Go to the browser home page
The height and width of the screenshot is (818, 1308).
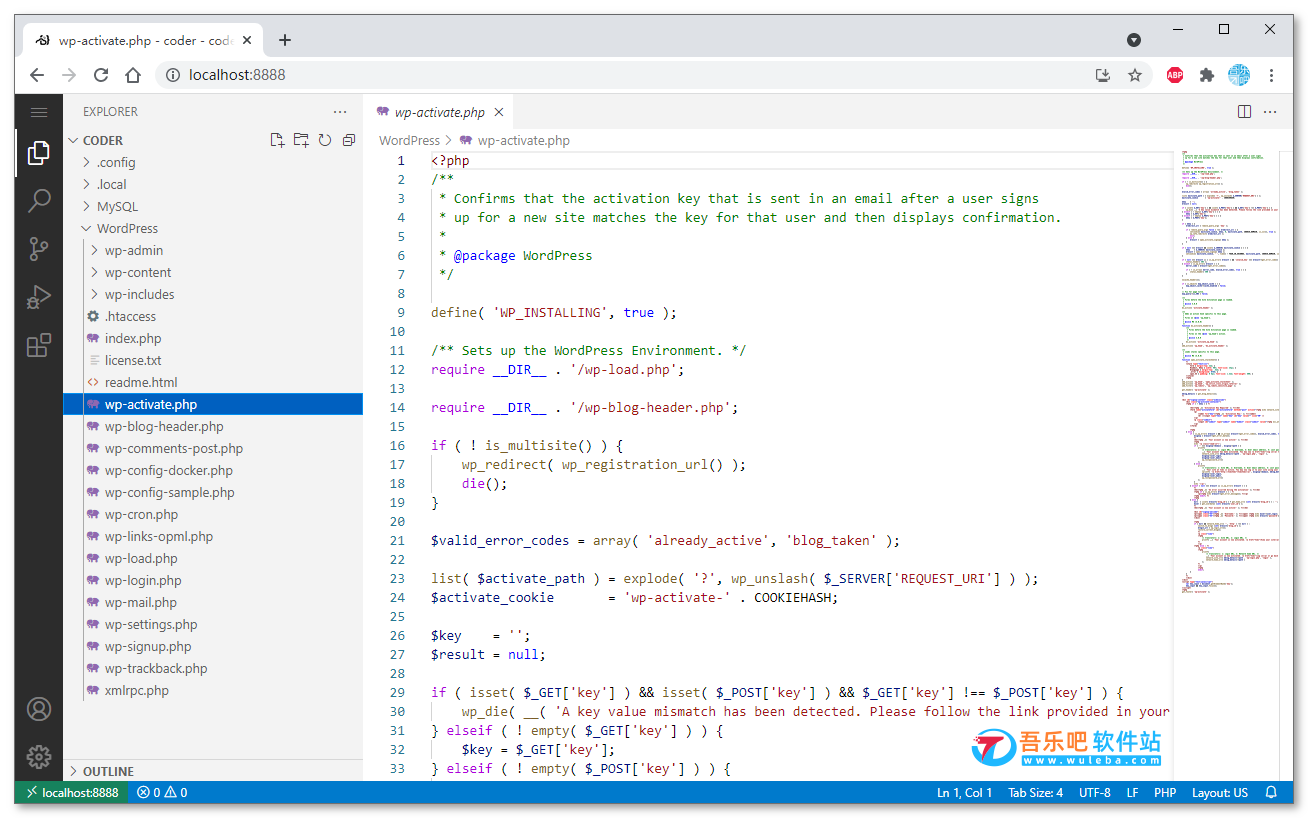point(133,75)
